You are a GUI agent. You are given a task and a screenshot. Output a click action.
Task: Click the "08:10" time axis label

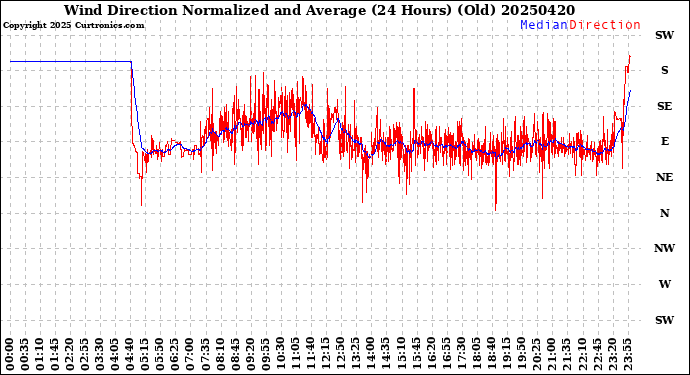click(x=220, y=354)
